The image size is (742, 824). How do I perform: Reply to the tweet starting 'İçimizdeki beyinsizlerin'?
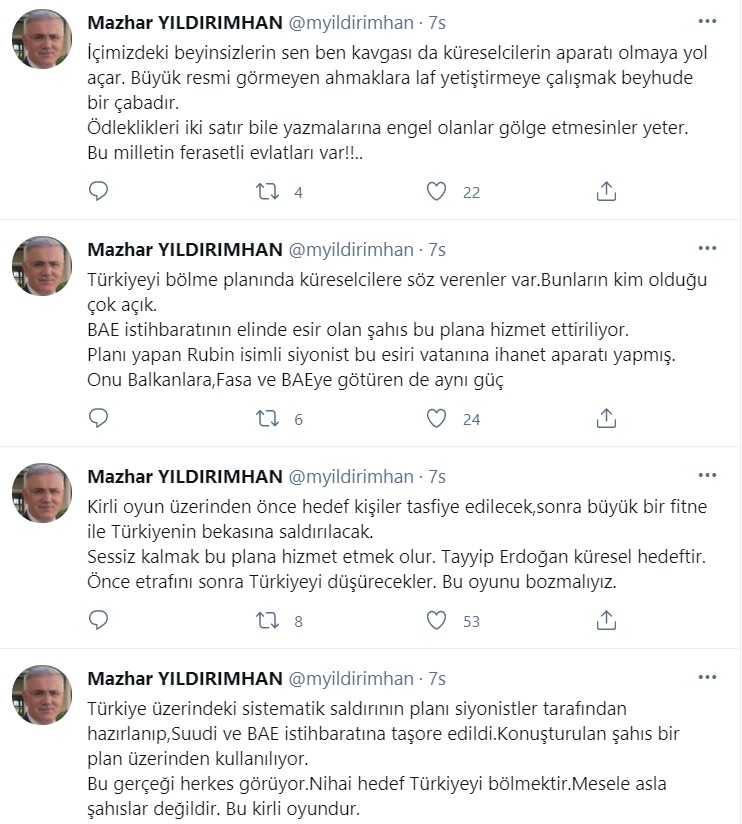point(98,192)
